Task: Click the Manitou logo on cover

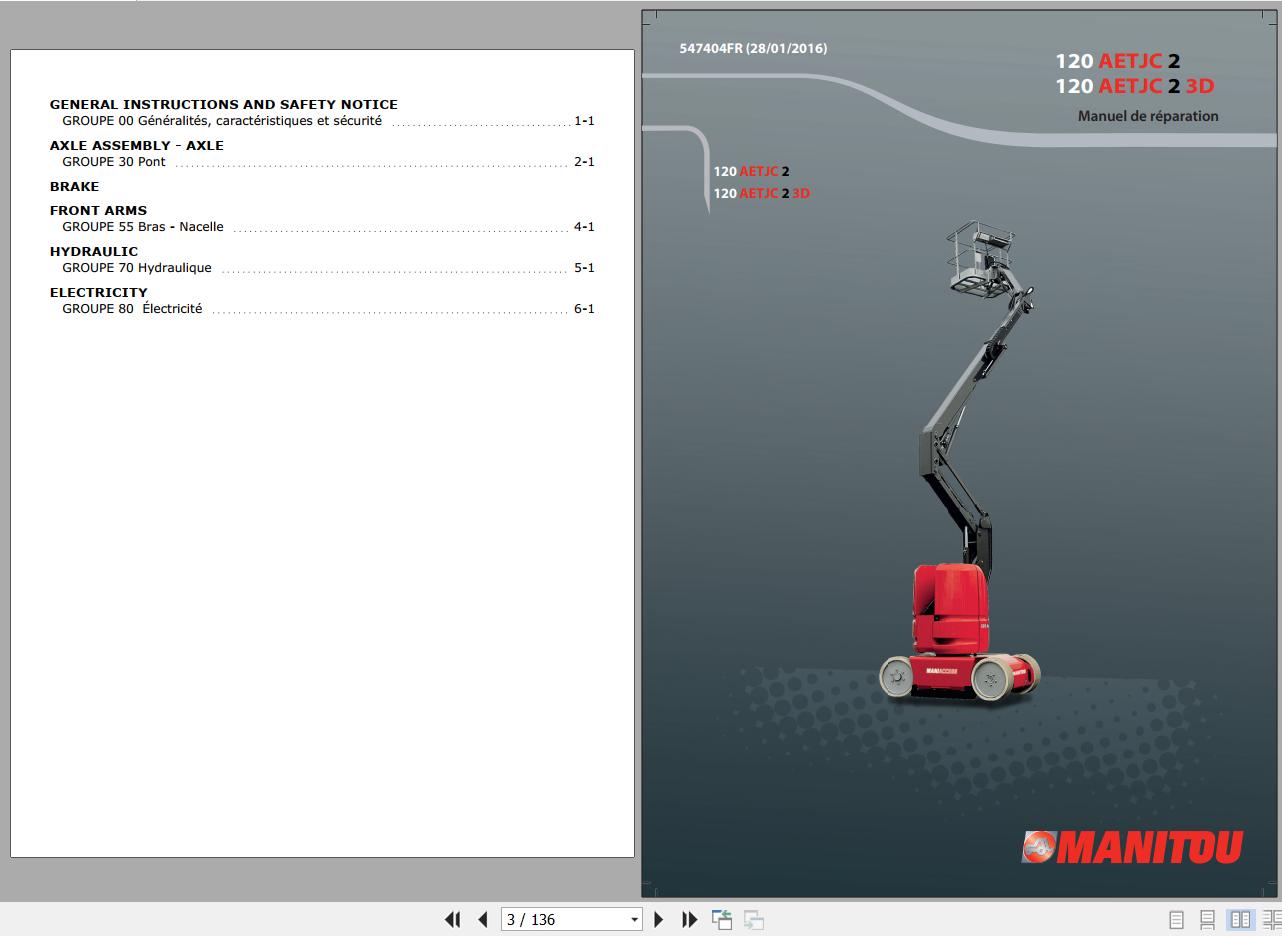Action: 1132,847
